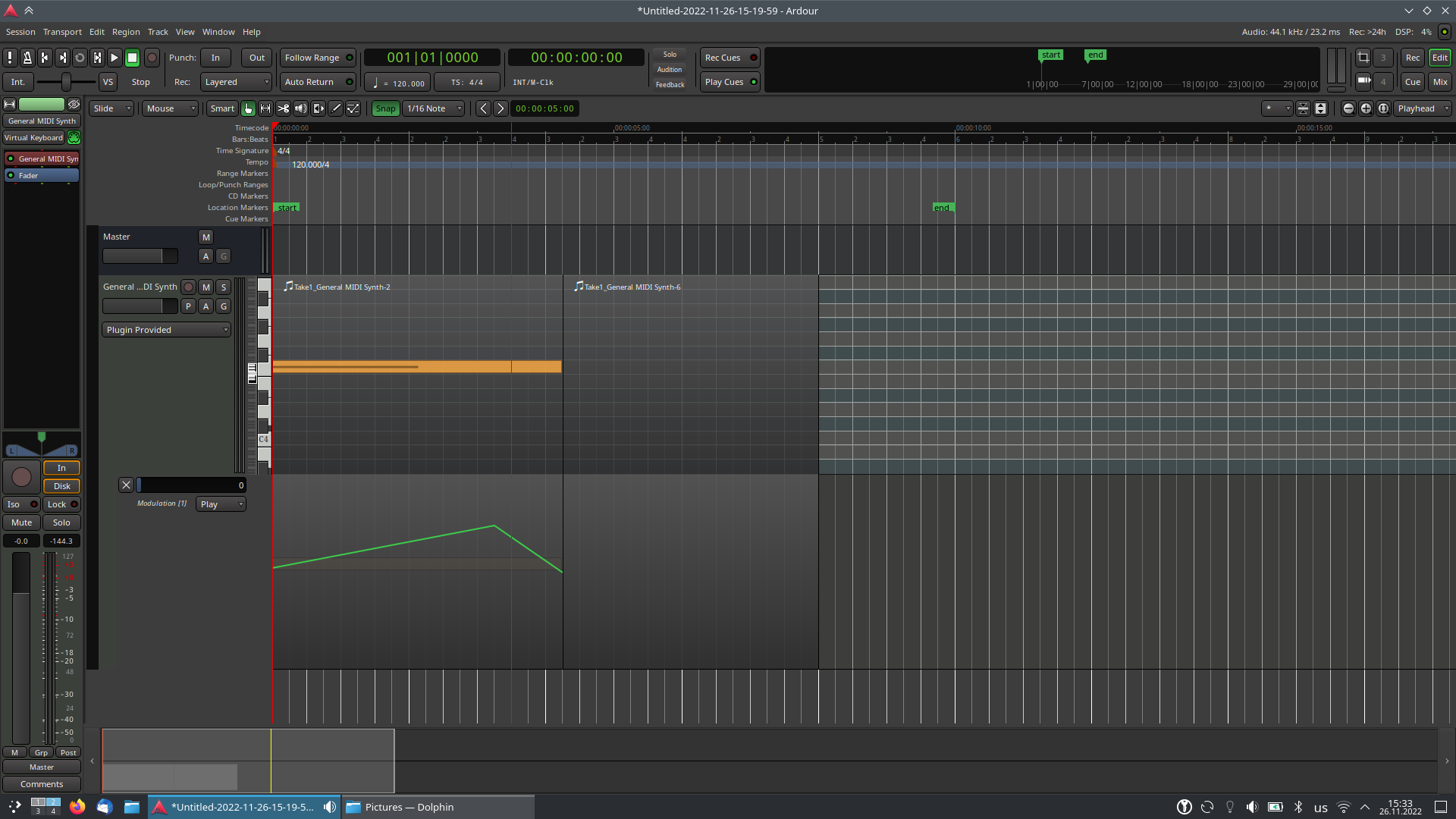The height and width of the screenshot is (819, 1456).
Task: Open the Transport menu
Action: point(62,32)
